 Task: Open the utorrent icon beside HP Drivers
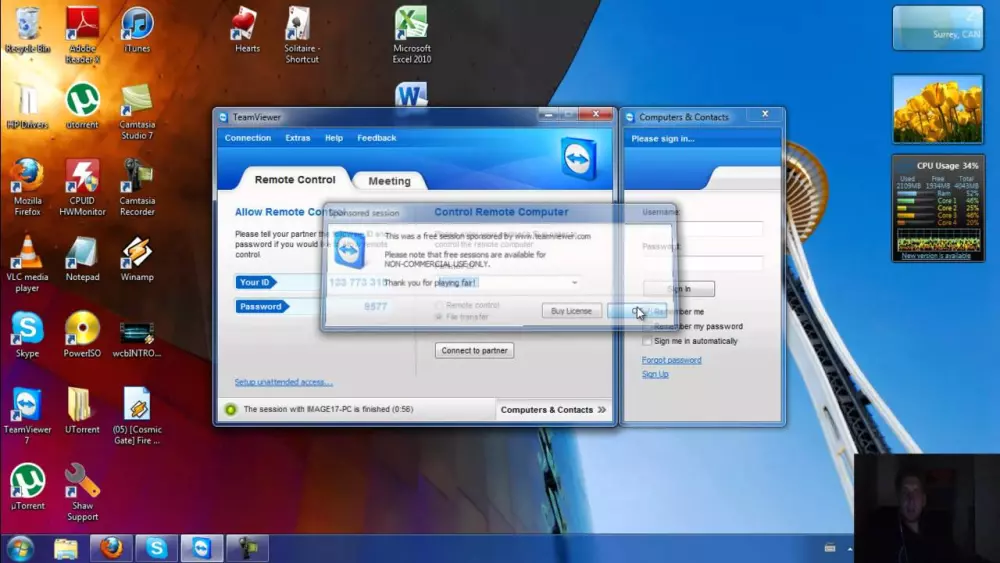(x=82, y=106)
